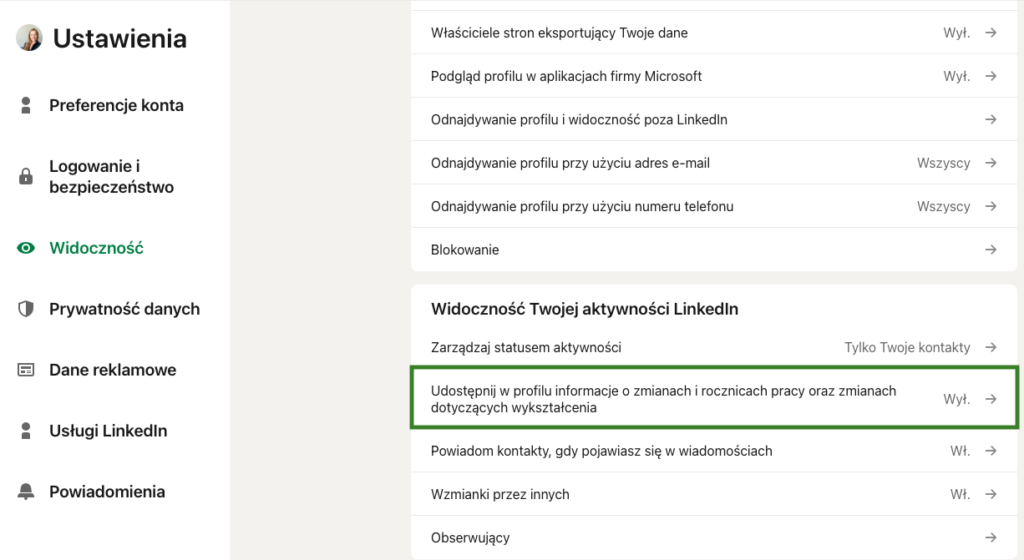Viewport: 1024px width, 560px height.
Task: Open the Blokowanie row arrow
Action: pos(990,250)
